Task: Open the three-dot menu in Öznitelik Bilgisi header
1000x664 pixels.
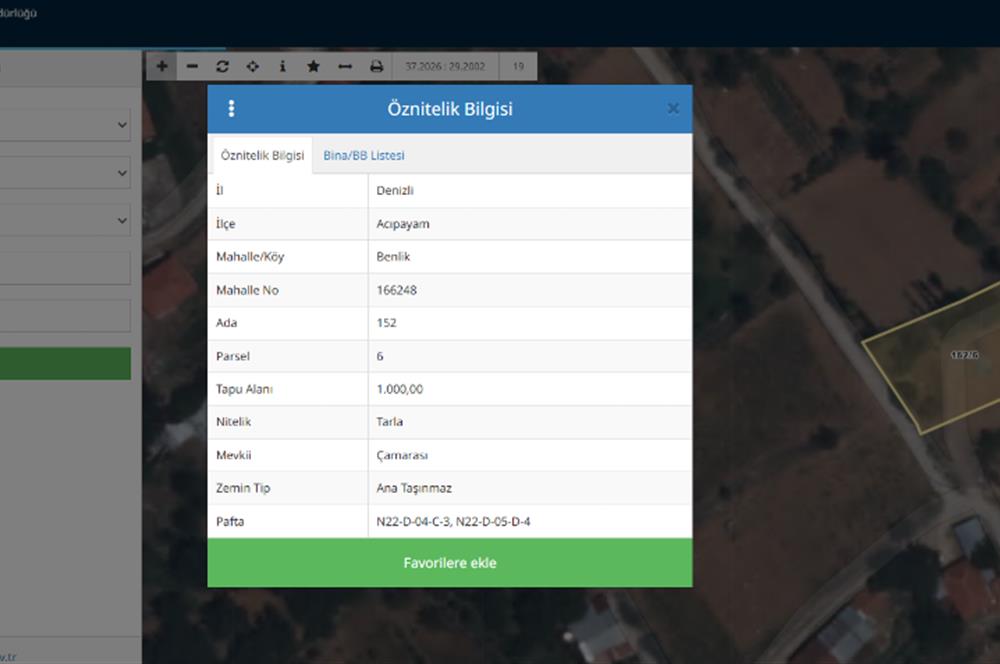Action: 232,108
